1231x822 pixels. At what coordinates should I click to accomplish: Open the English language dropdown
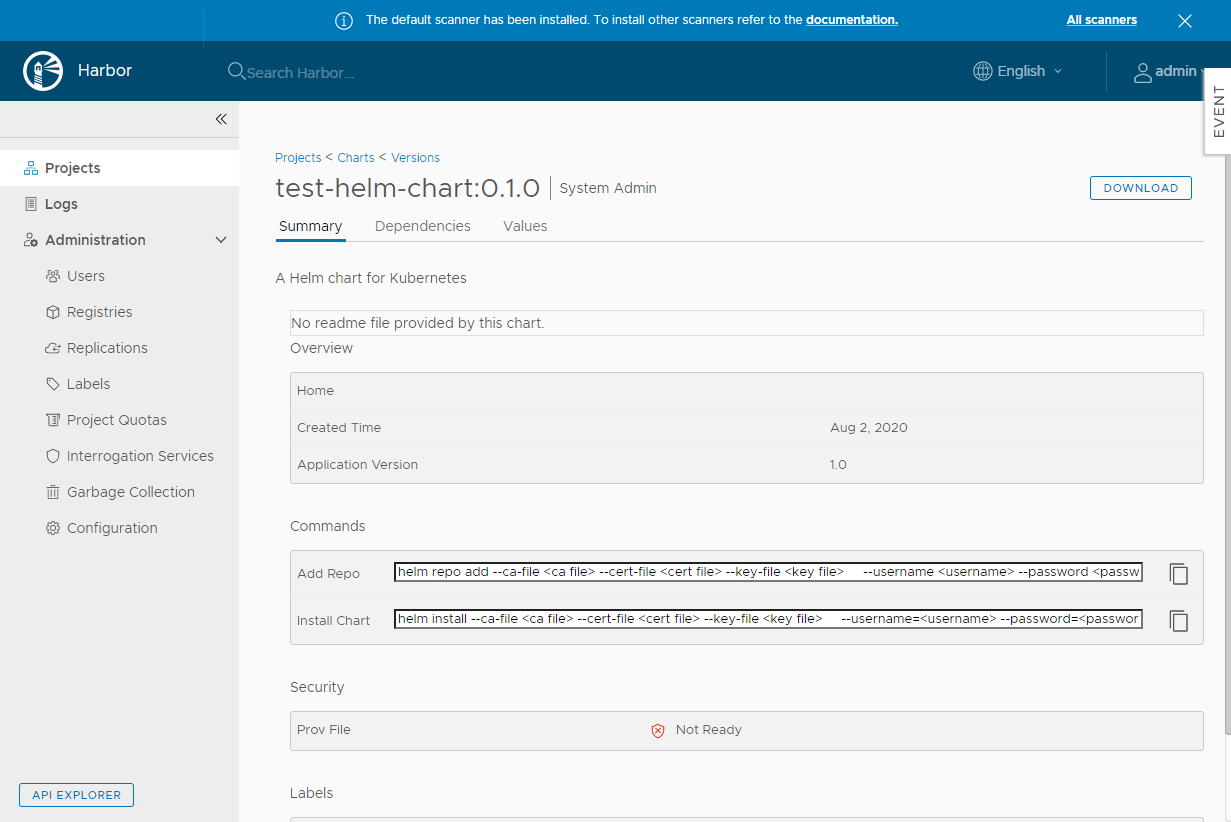pos(1018,71)
